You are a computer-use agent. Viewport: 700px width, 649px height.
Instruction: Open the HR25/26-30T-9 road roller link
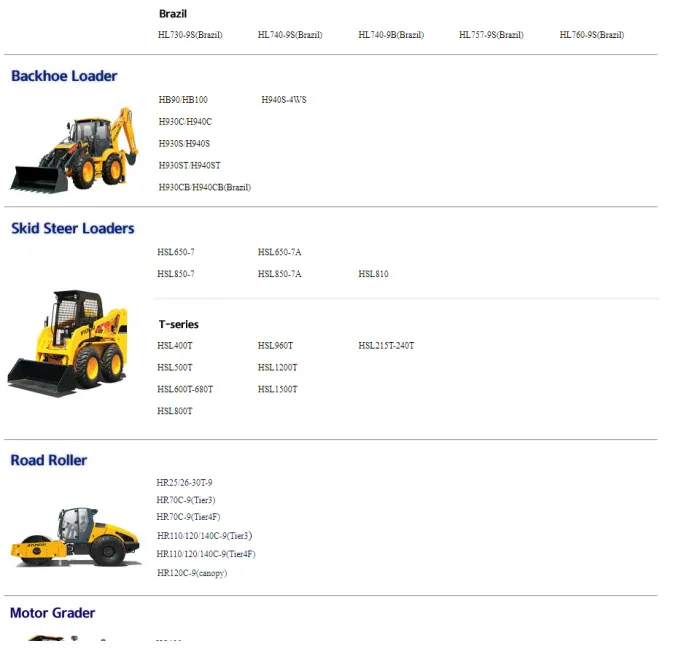(x=184, y=483)
